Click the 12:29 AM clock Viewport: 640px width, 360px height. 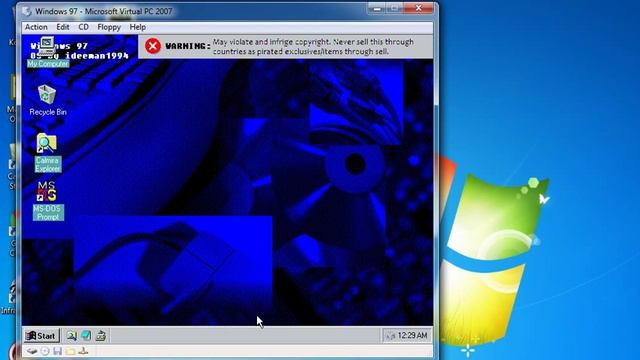412,336
